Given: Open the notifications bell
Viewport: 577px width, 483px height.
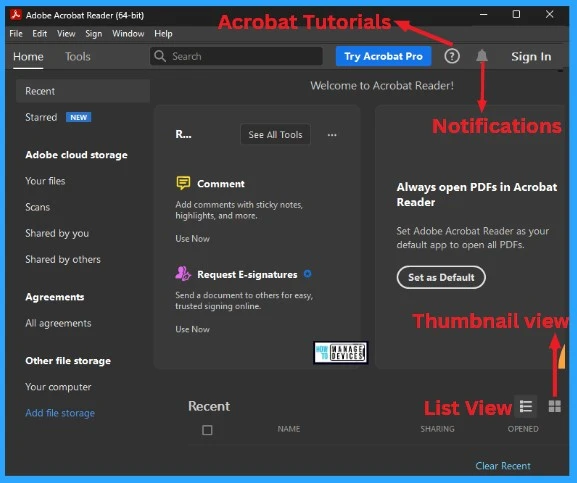Looking at the screenshot, I should coord(482,56).
